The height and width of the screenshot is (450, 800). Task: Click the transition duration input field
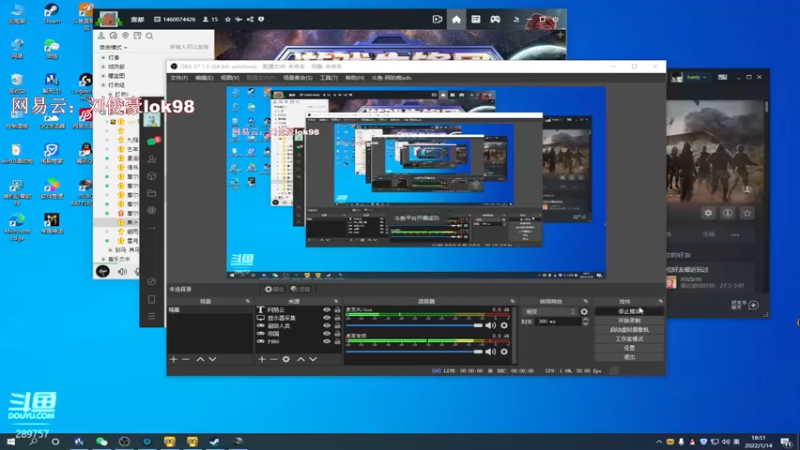tap(559, 321)
